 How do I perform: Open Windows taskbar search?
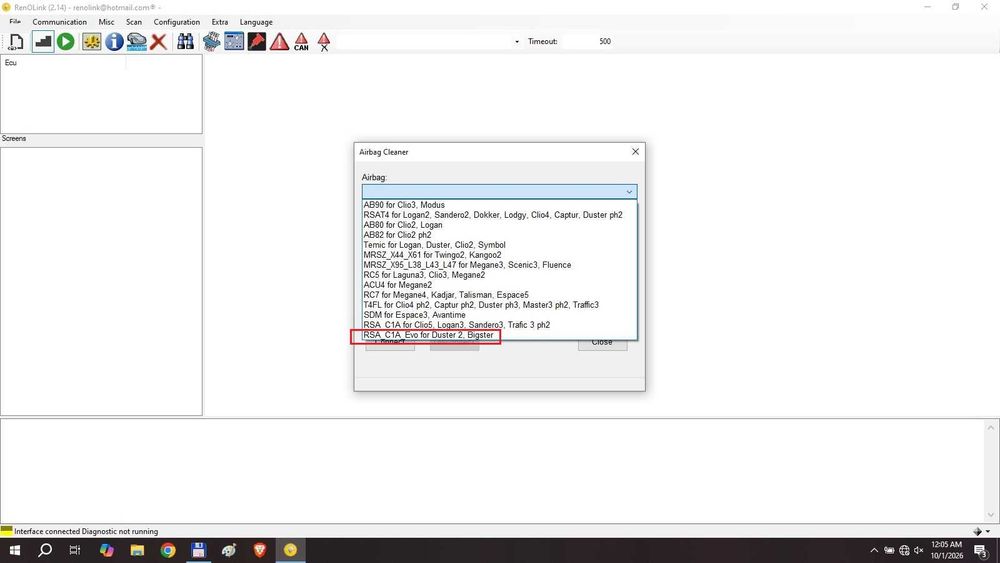45,550
